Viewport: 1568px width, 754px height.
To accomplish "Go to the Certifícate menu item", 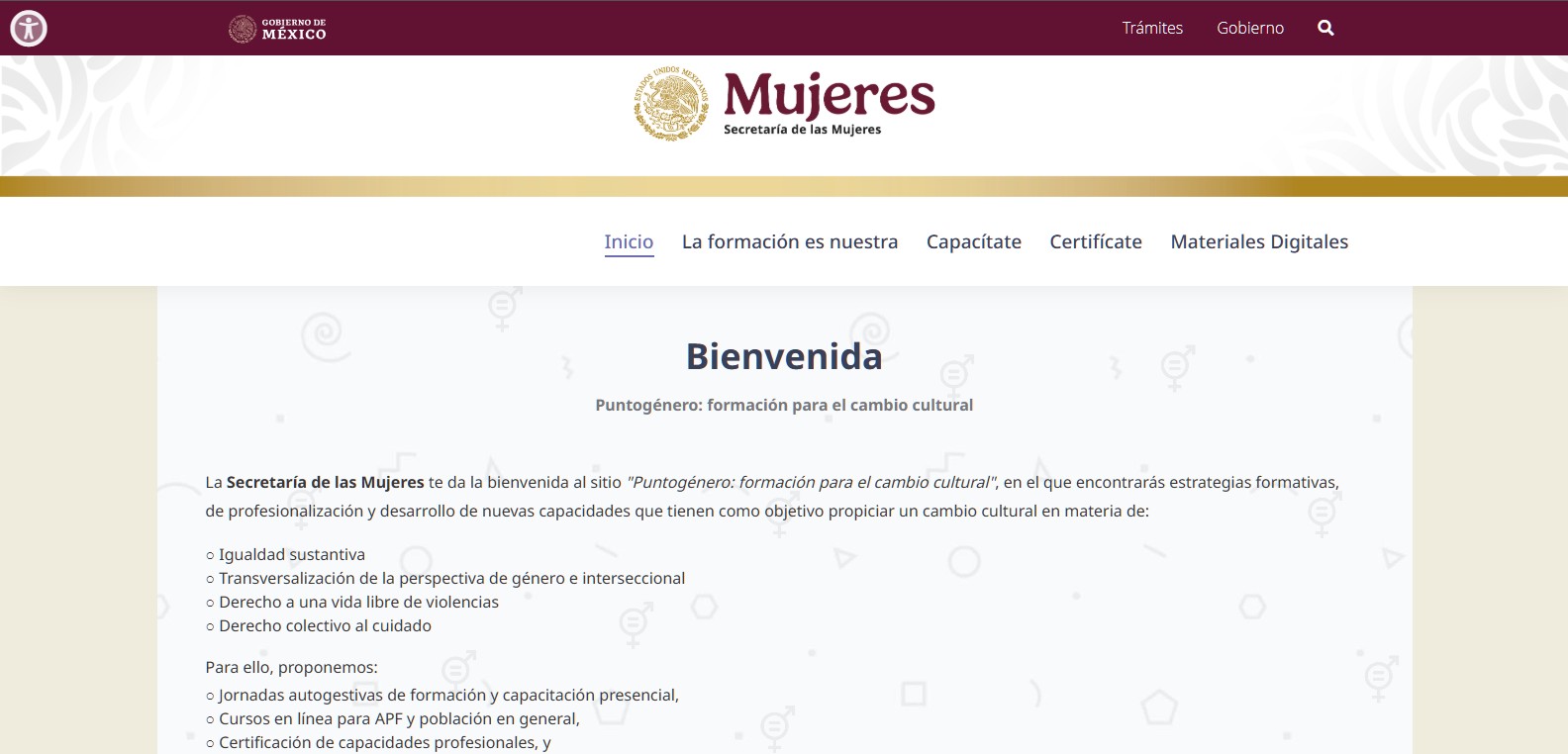I will click(1096, 241).
